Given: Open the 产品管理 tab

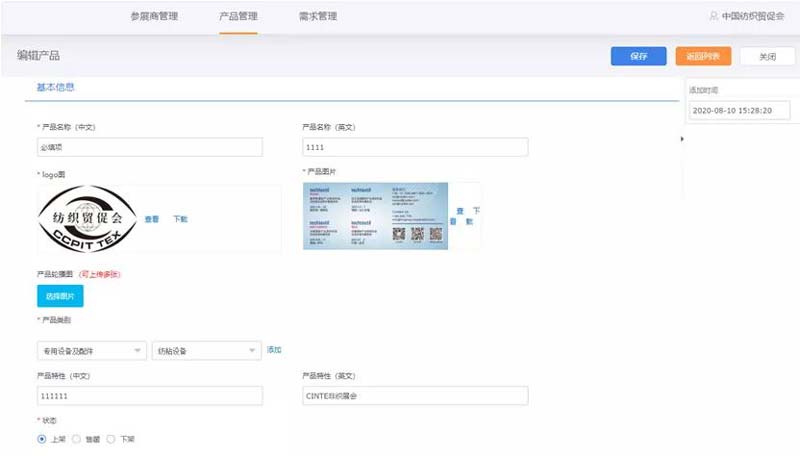Looking at the screenshot, I should click(238, 17).
